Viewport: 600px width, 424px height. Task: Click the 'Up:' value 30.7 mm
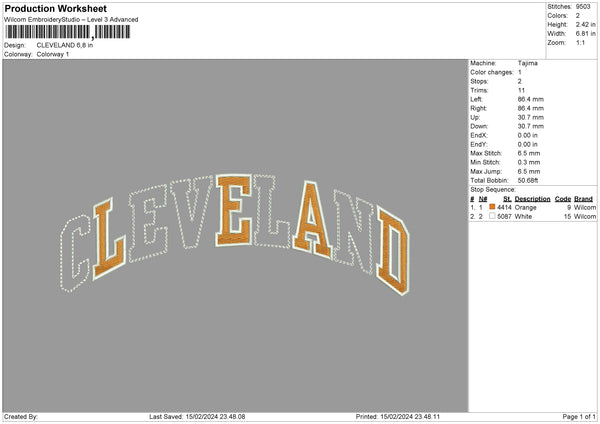click(531, 117)
